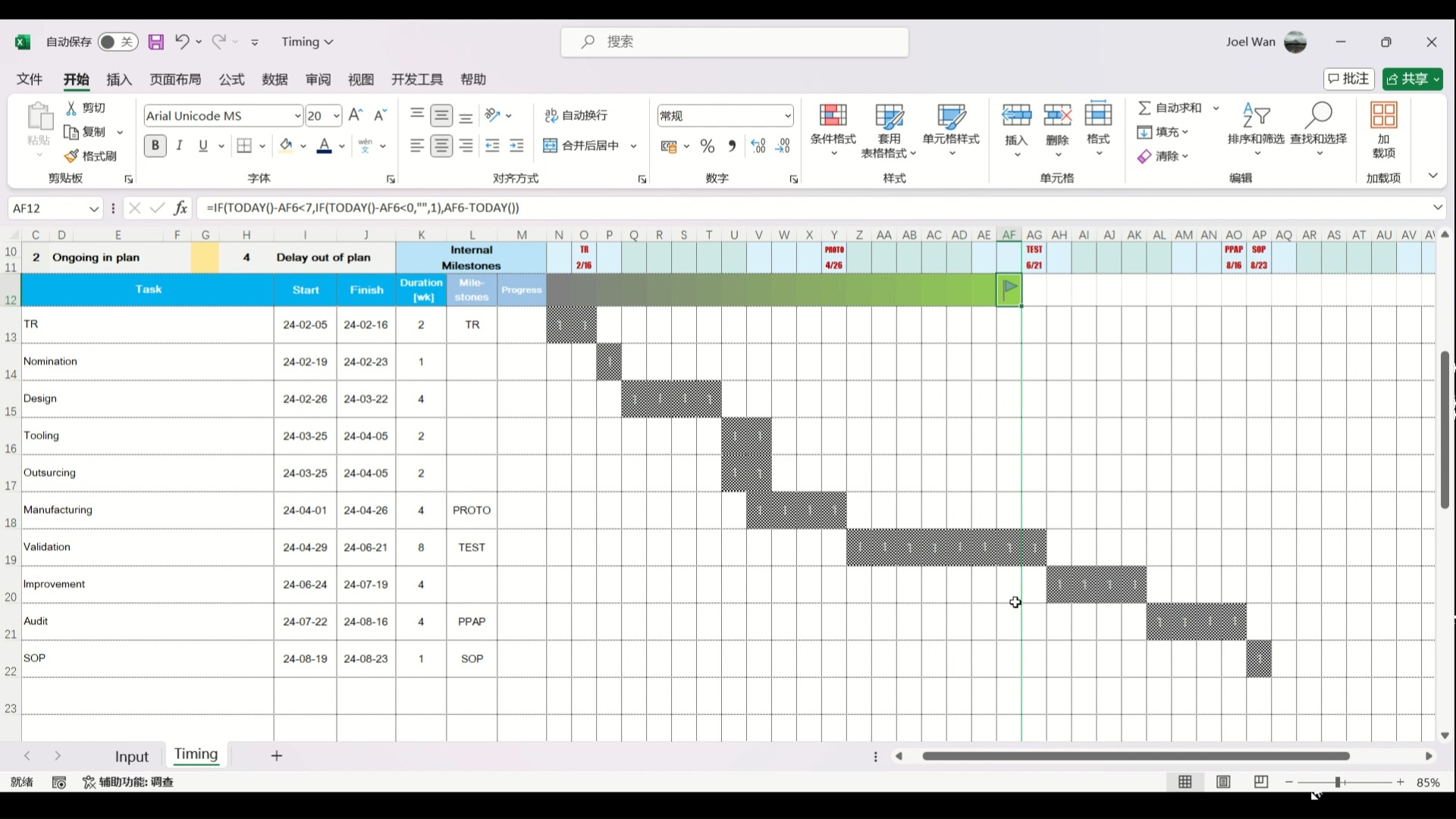Switch to the Data (数据) tab
Screen dimensions: 1456x819
[275, 80]
